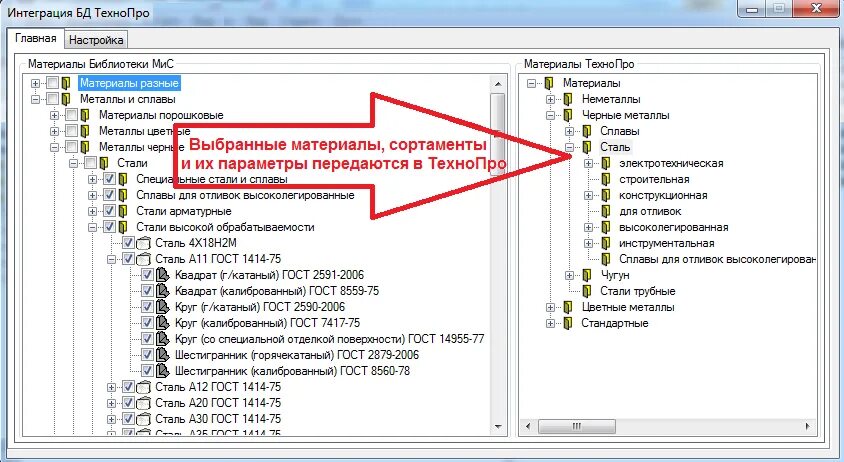Uncheck the Сталь А12 ГОСТ 1414-75 checkbox
The image size is (844, 462).
(128, 387)
